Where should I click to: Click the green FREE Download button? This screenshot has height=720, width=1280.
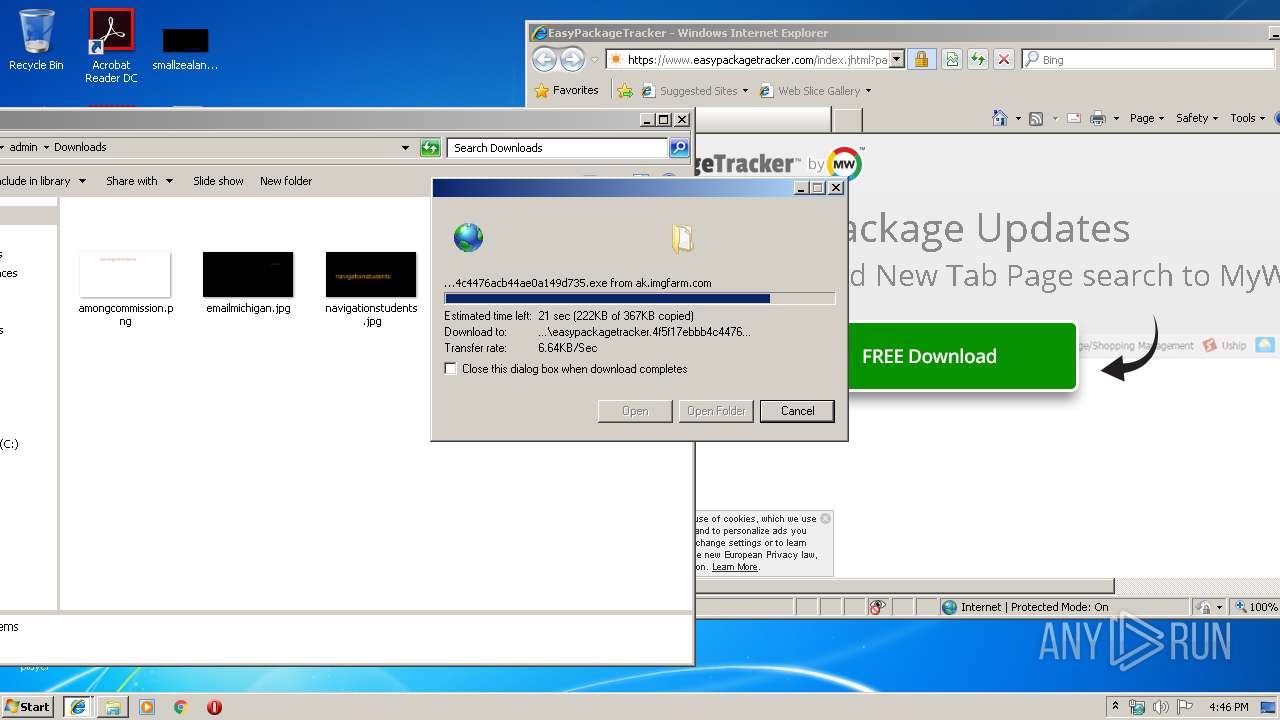[x=962, y=356]
